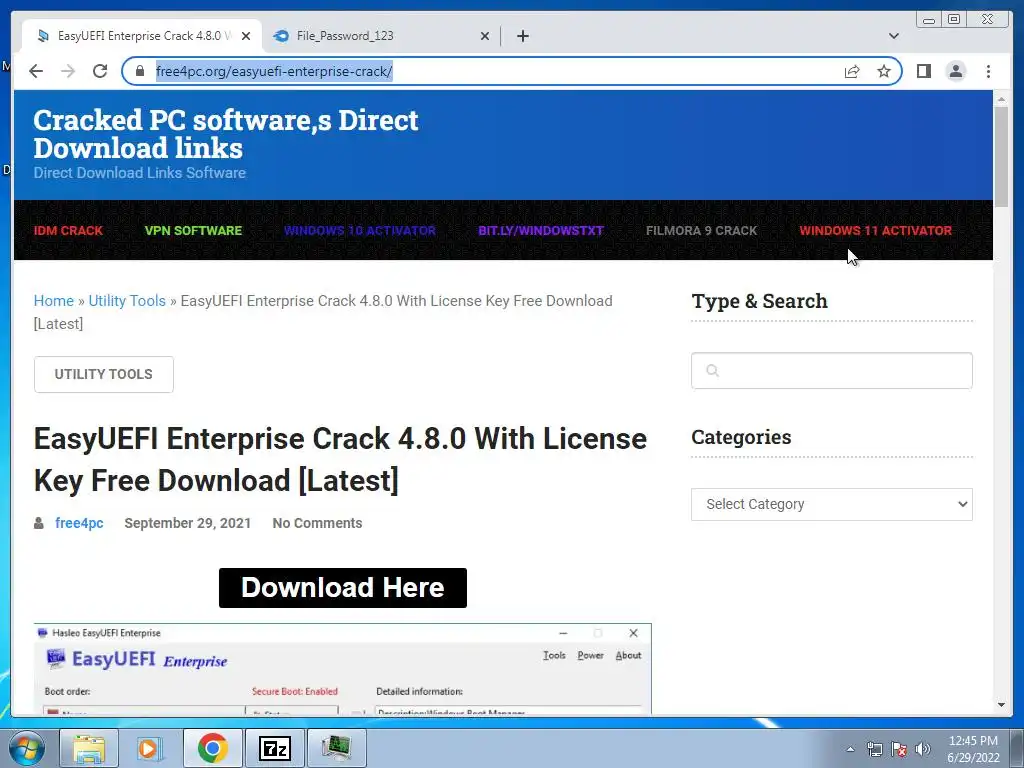Open network status tray icon
Screen dimensions: 1024x768
pos(874,749)
